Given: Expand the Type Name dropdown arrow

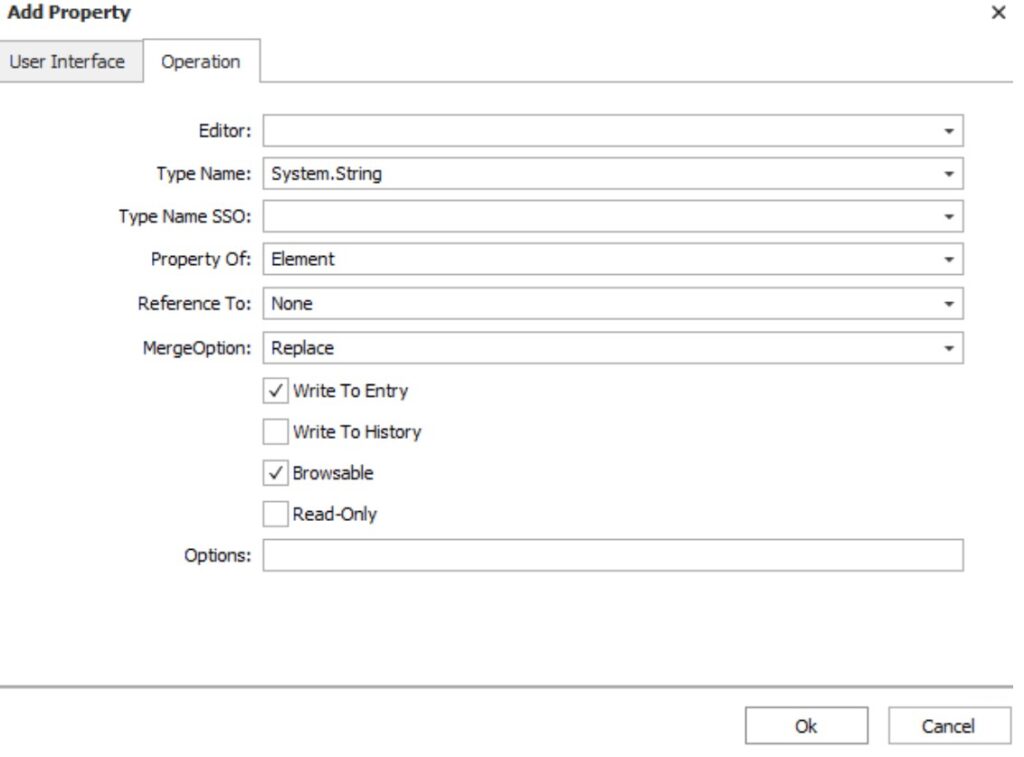Looking at the screenshot, I should [948, 174].
